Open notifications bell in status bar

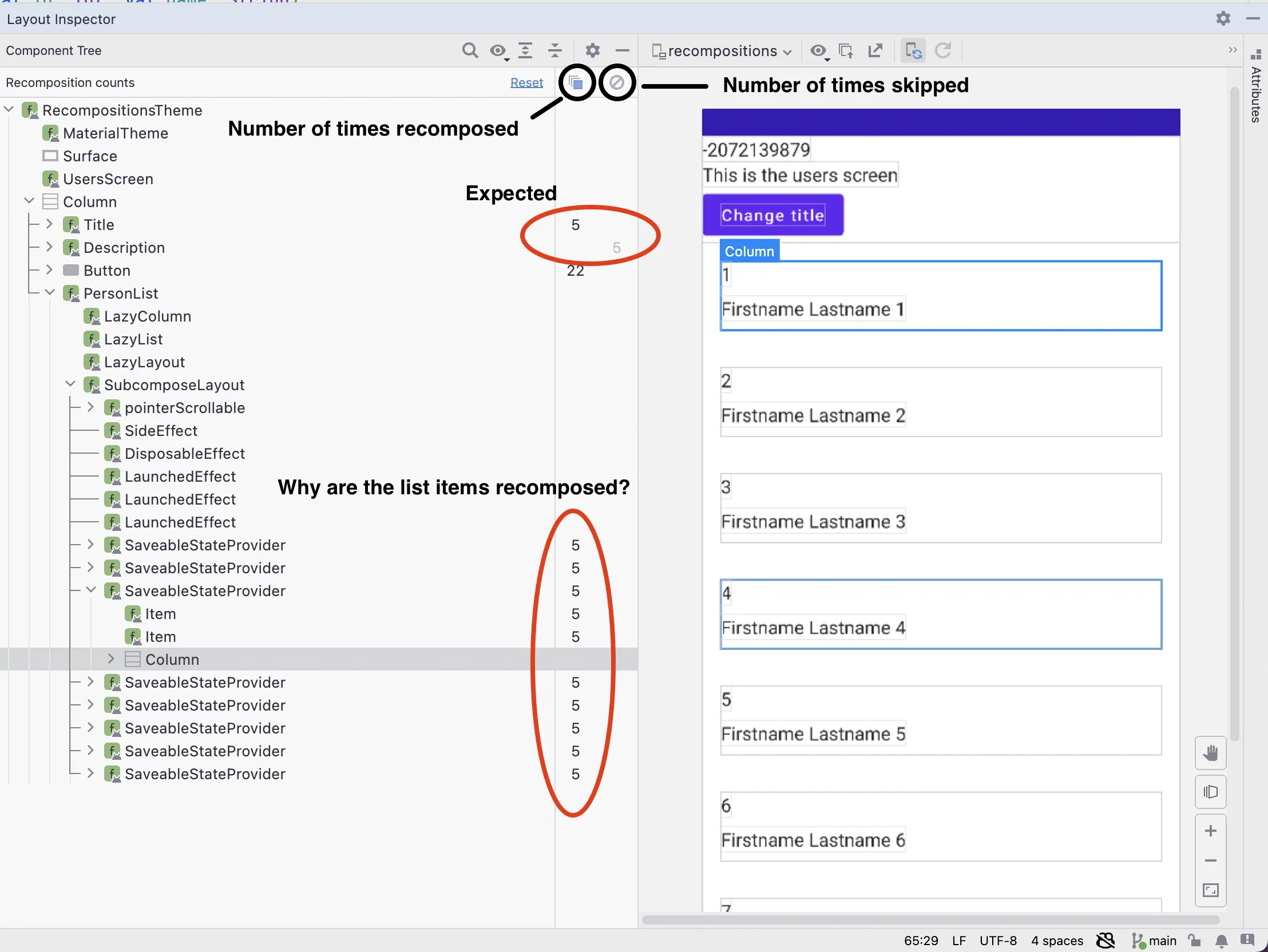coord(1222,941)
